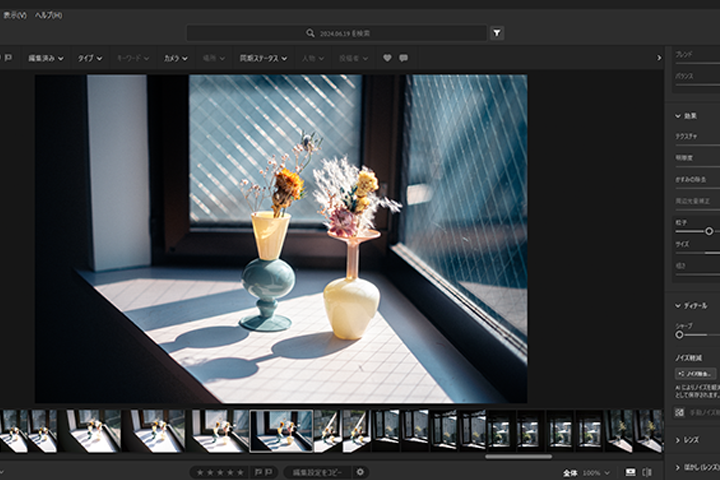
Task: Expand the ぼかし (レンズ) panel section
Action: pos(697,467)
